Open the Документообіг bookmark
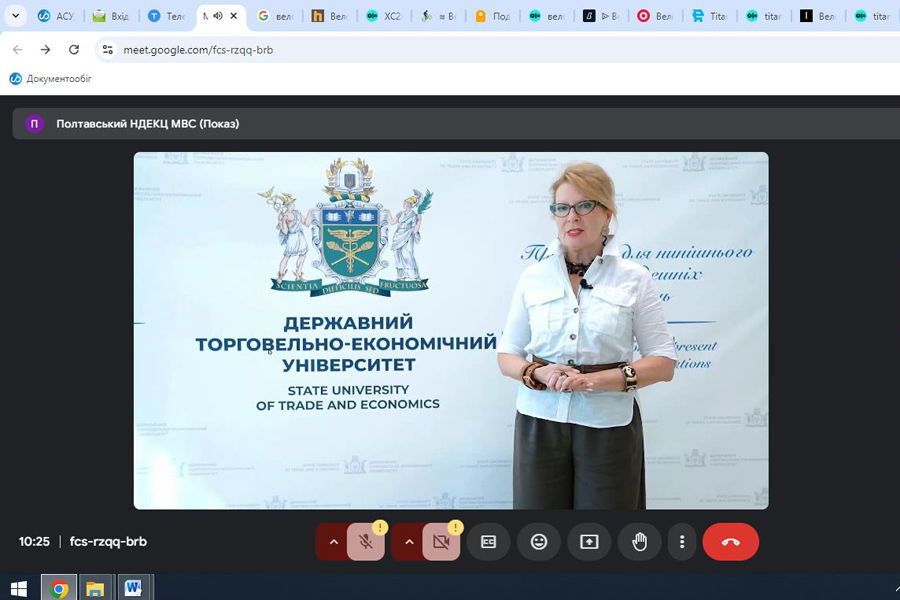This screenshot has width=900, height=600. coord(51,79)
